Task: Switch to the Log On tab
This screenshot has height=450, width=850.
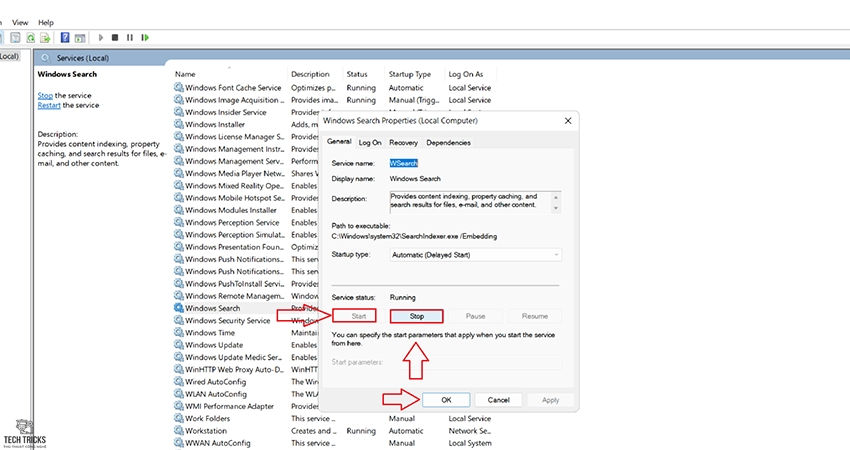Action: click(370, 143)
